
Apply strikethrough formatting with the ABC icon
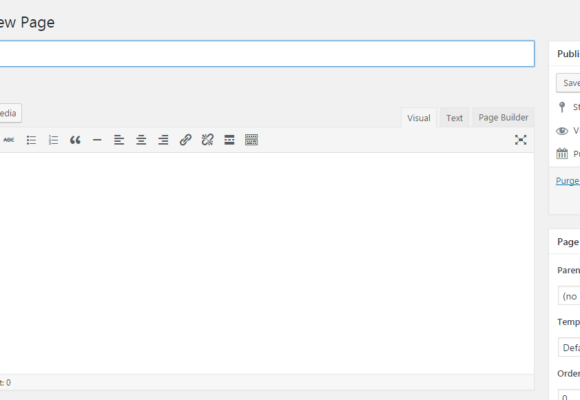(x=9, y=140)
